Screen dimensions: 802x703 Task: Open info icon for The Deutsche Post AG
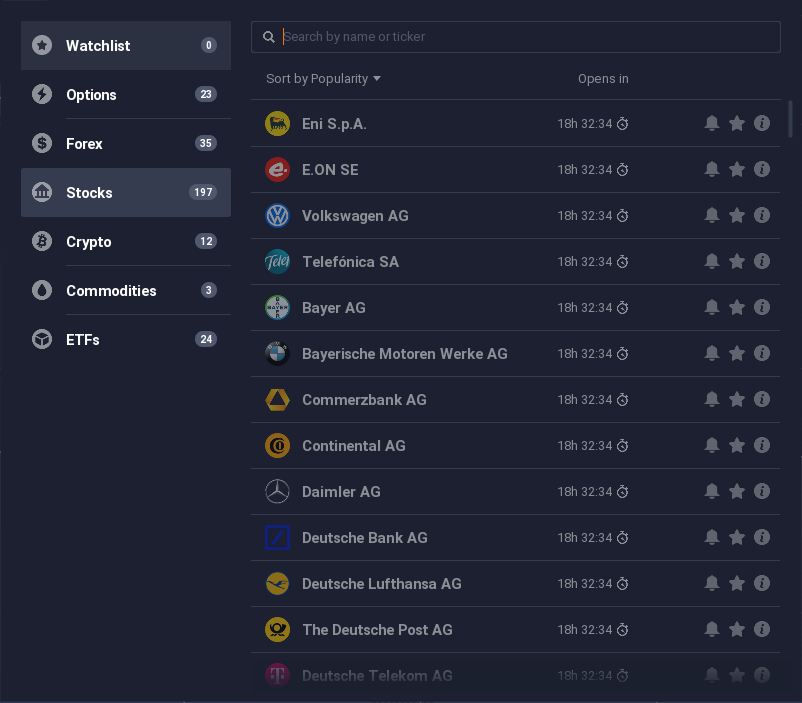pyautogui.click(x=762, y=629)
